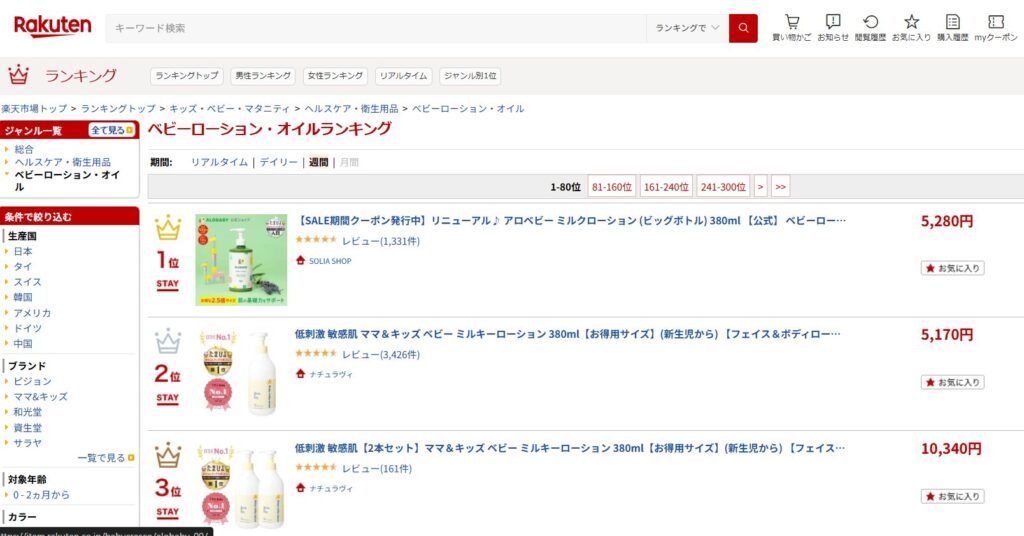Viewport: 1024px width, 536px height.
Task: Filter by brand 和光堂
Action: [x=27, y=412]
